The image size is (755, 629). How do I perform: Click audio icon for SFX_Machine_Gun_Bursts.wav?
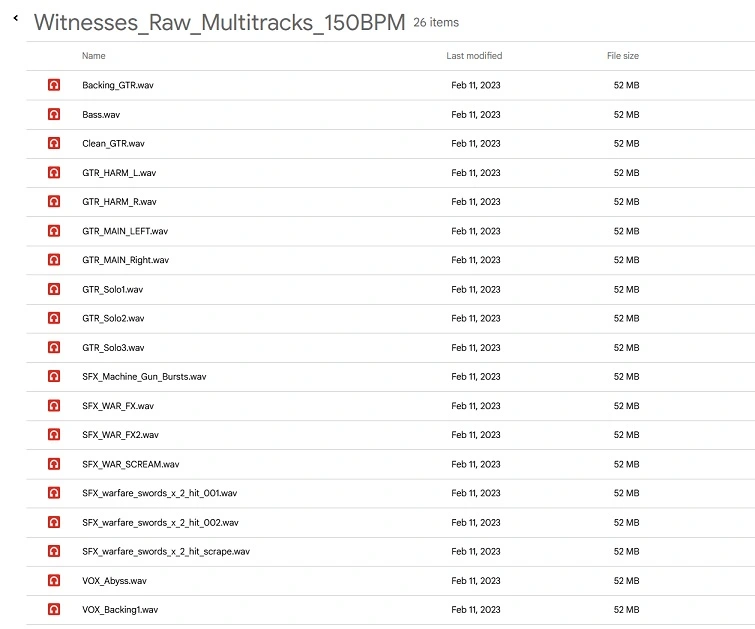point(54,377)
